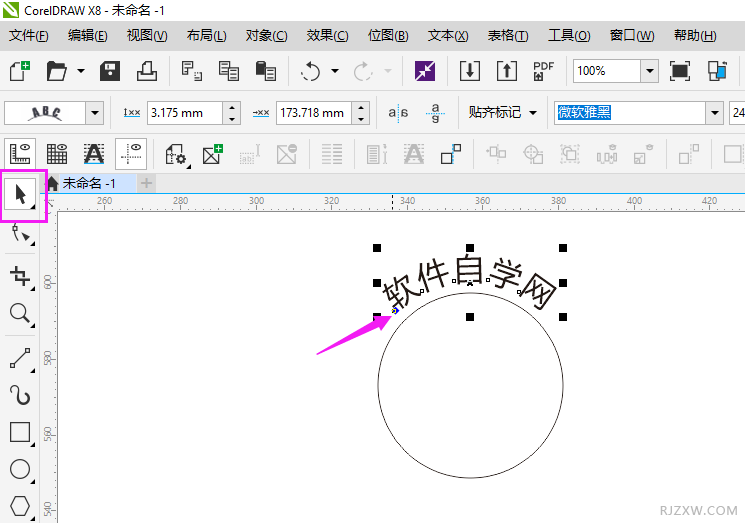Open the 效果(C) menu
Image resolution: width=745 pixels, height=523 pixels.
pos(327,36)
